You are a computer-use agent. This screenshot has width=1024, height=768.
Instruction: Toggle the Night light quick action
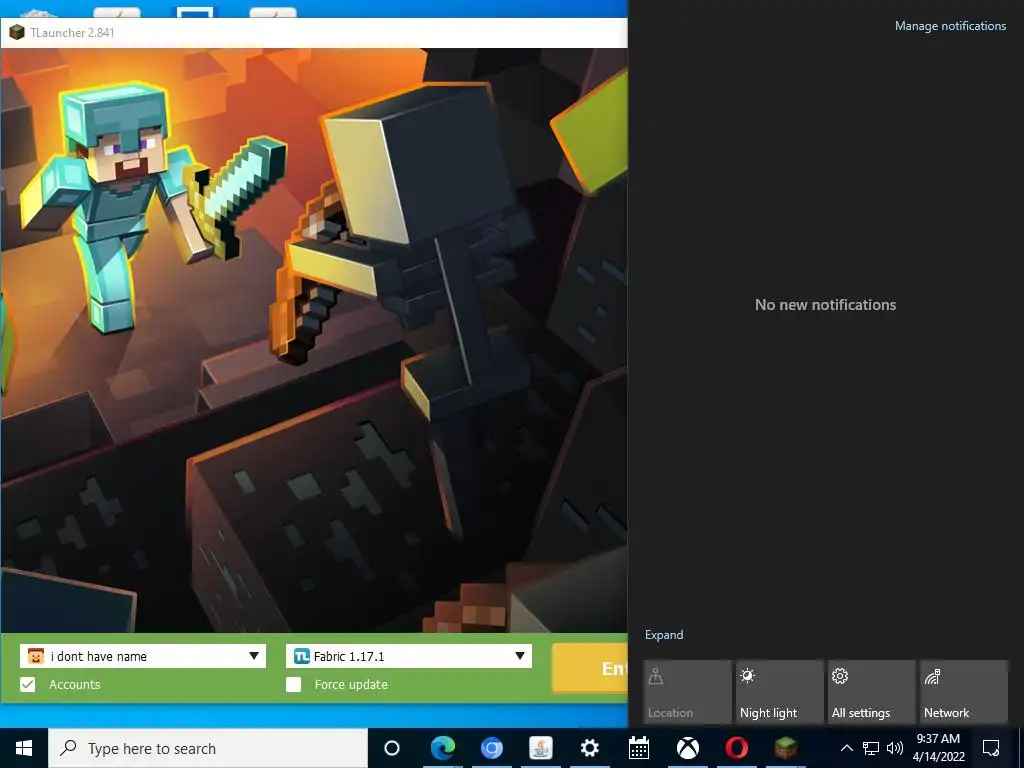point(780,692)
